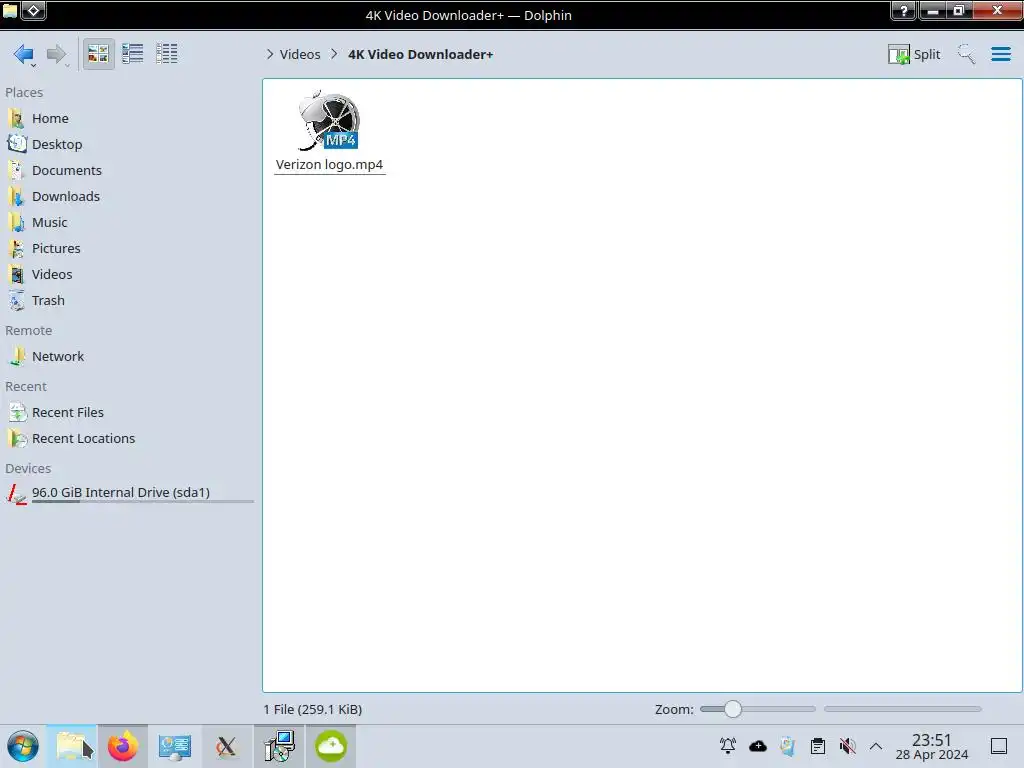Open 4K Video Downloader+ green cloud icon
Screen dimensions: 1024x768
tap(331, 746)
